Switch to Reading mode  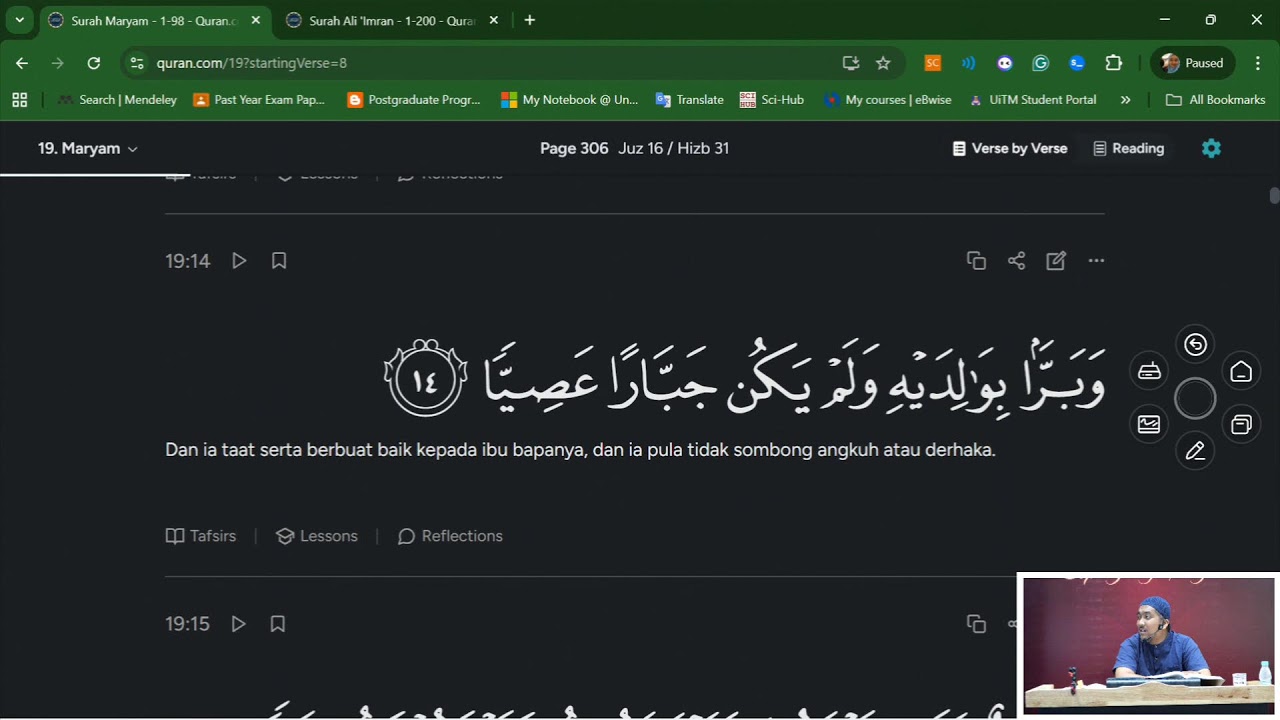coord(1128,148)
